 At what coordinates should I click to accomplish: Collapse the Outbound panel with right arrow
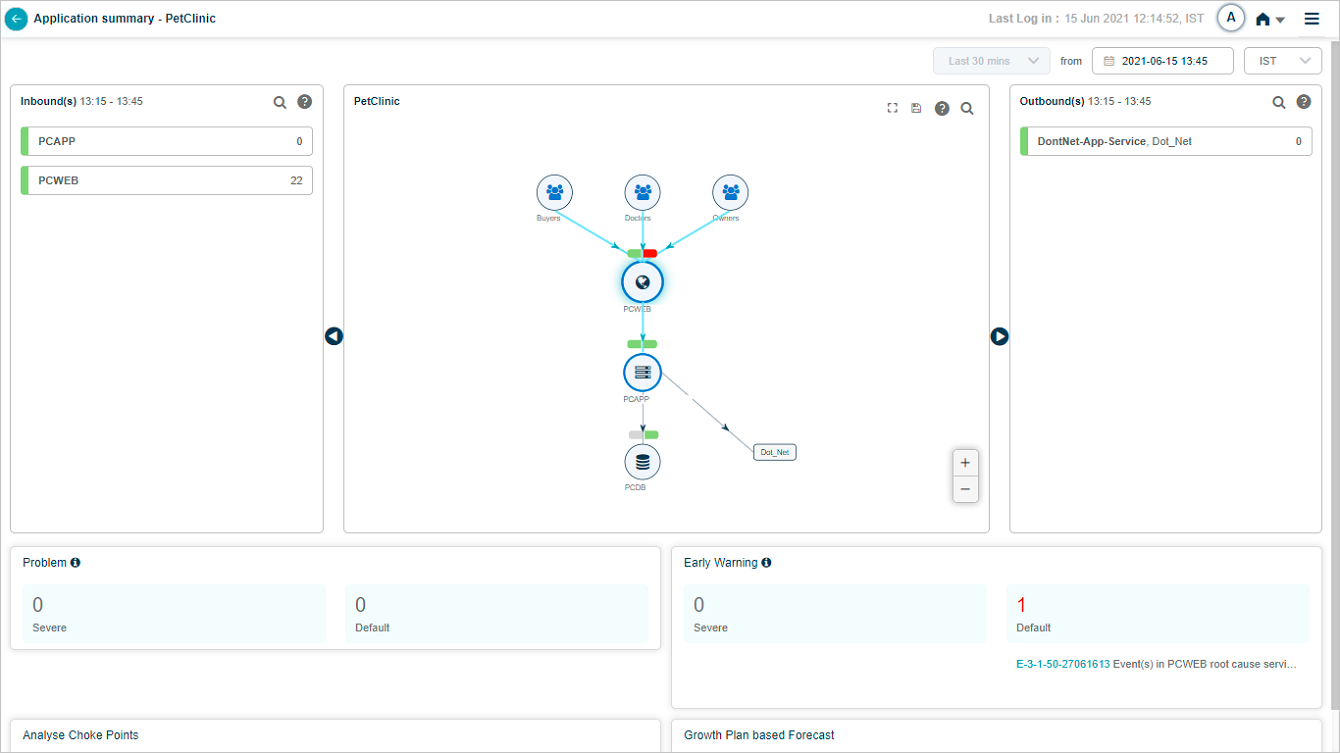click(x=999, y=336)
